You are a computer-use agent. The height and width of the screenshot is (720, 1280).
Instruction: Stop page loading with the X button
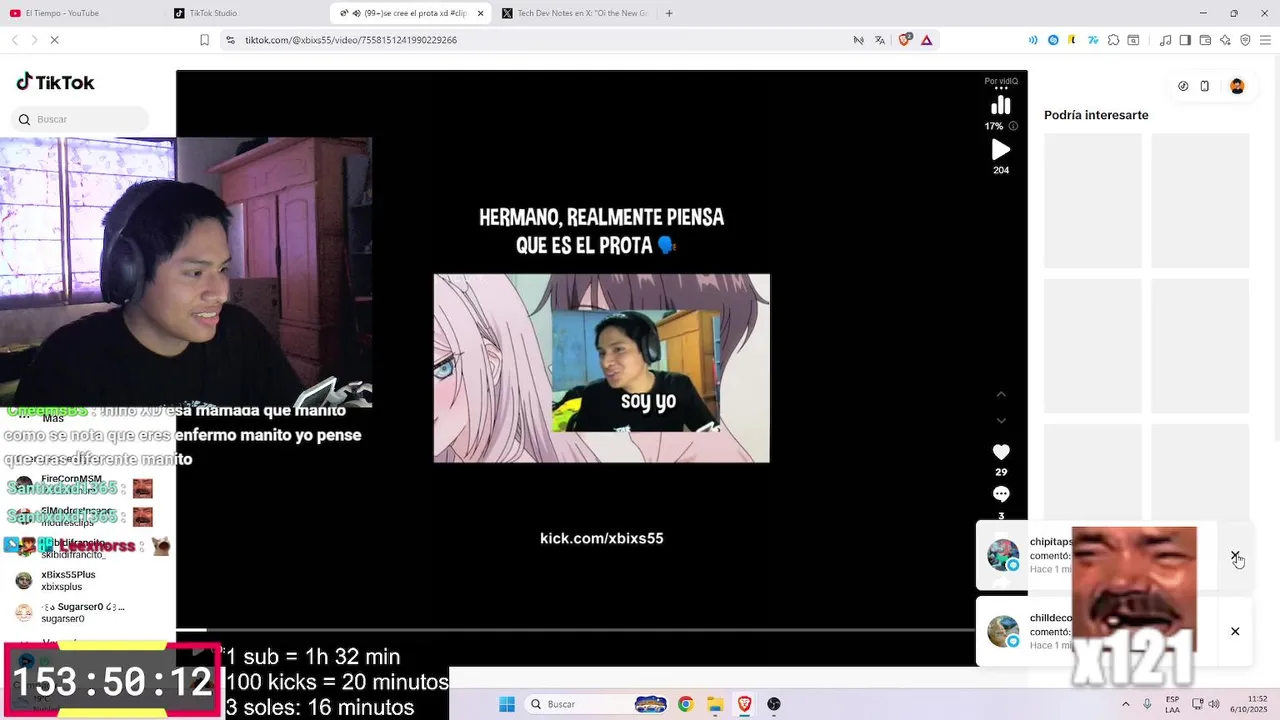(x=54, y=40)
